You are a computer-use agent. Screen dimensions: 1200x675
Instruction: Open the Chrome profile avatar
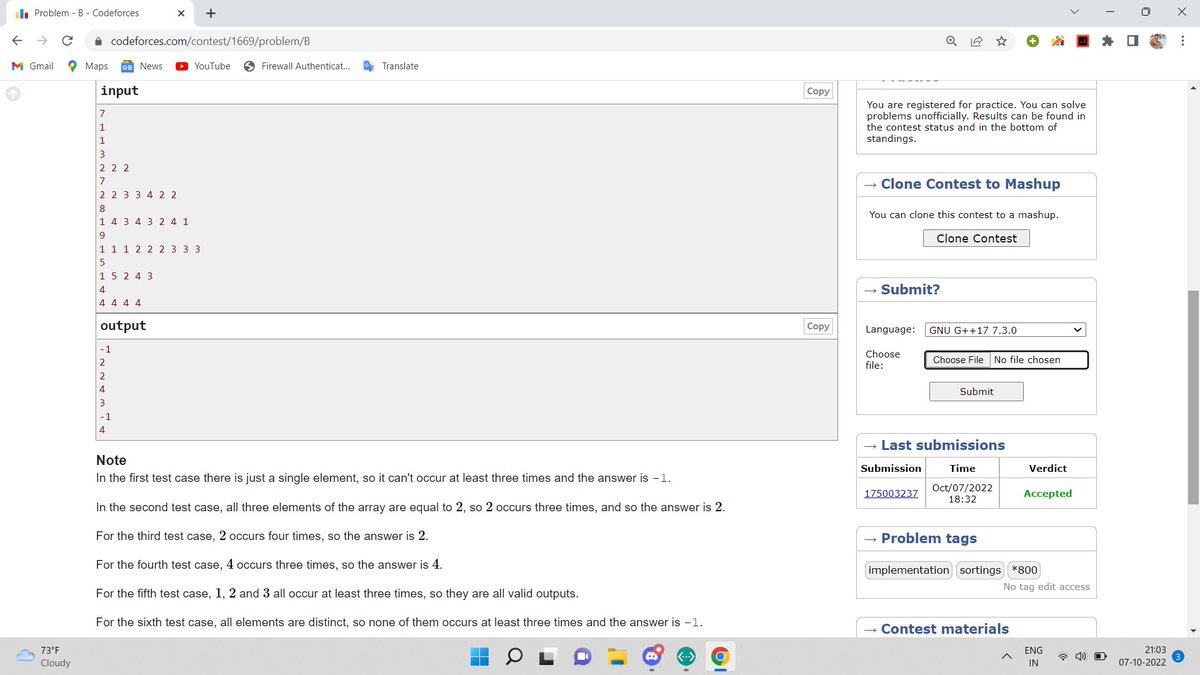1158,41
